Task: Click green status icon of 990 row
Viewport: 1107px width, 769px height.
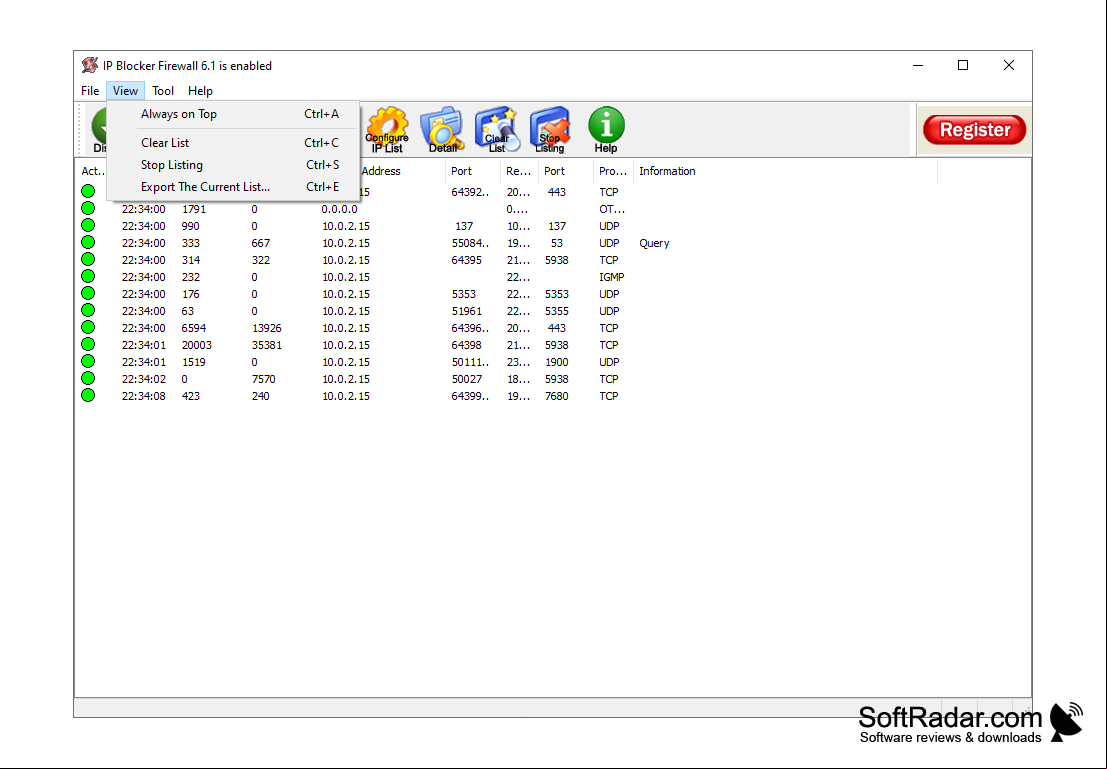Action: coord(88,225)
